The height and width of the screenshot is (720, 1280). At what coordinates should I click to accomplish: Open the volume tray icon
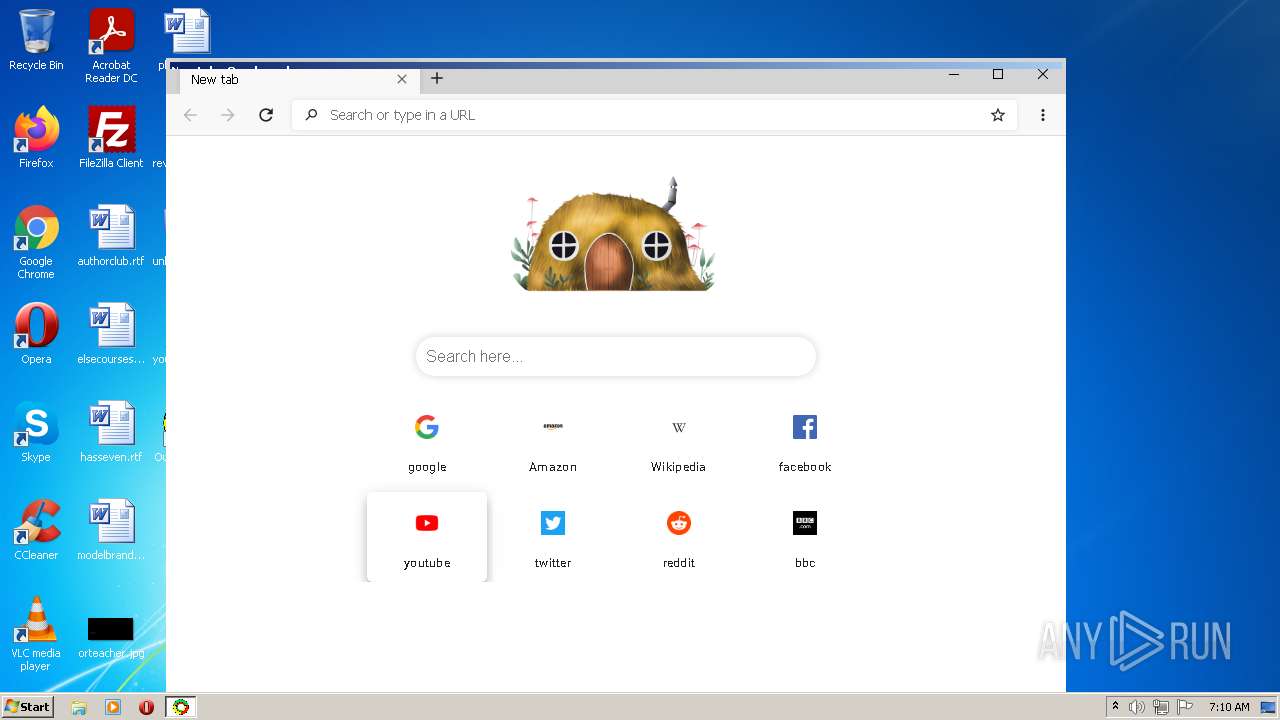coord(1137,707)
